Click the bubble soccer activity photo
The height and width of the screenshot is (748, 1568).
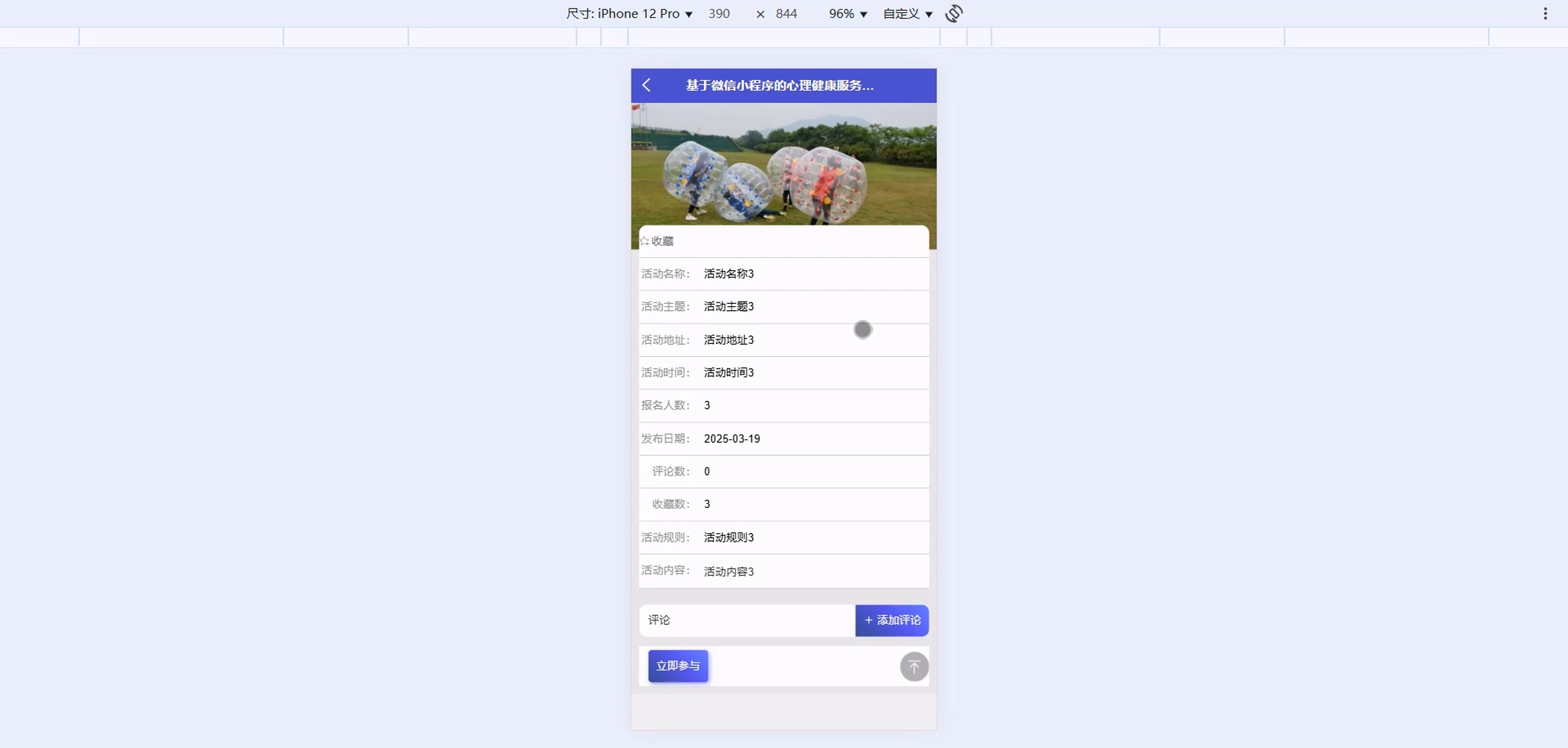point(783,165)
